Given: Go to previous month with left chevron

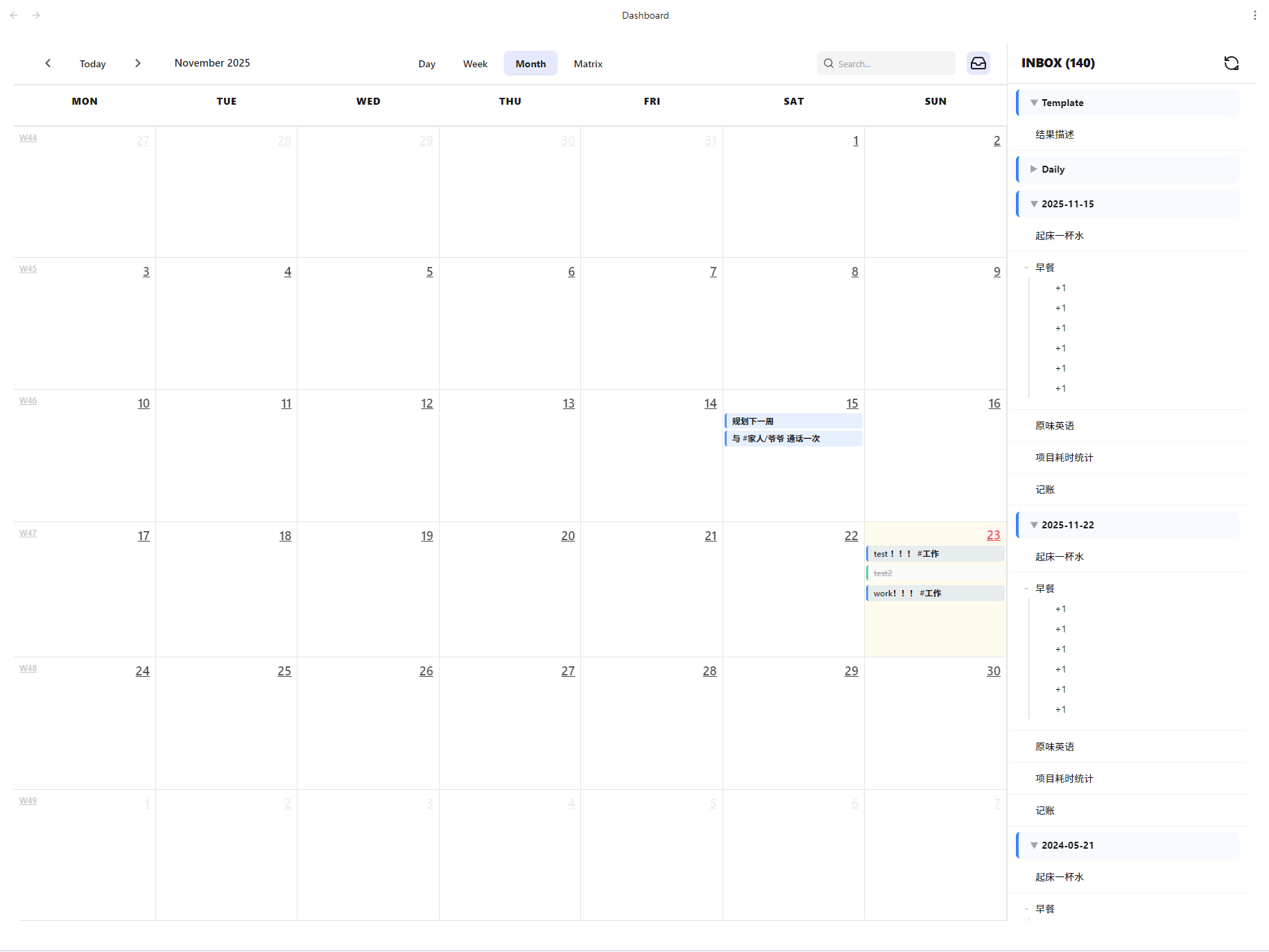Looking at the screenshot, I should point(47,63).
